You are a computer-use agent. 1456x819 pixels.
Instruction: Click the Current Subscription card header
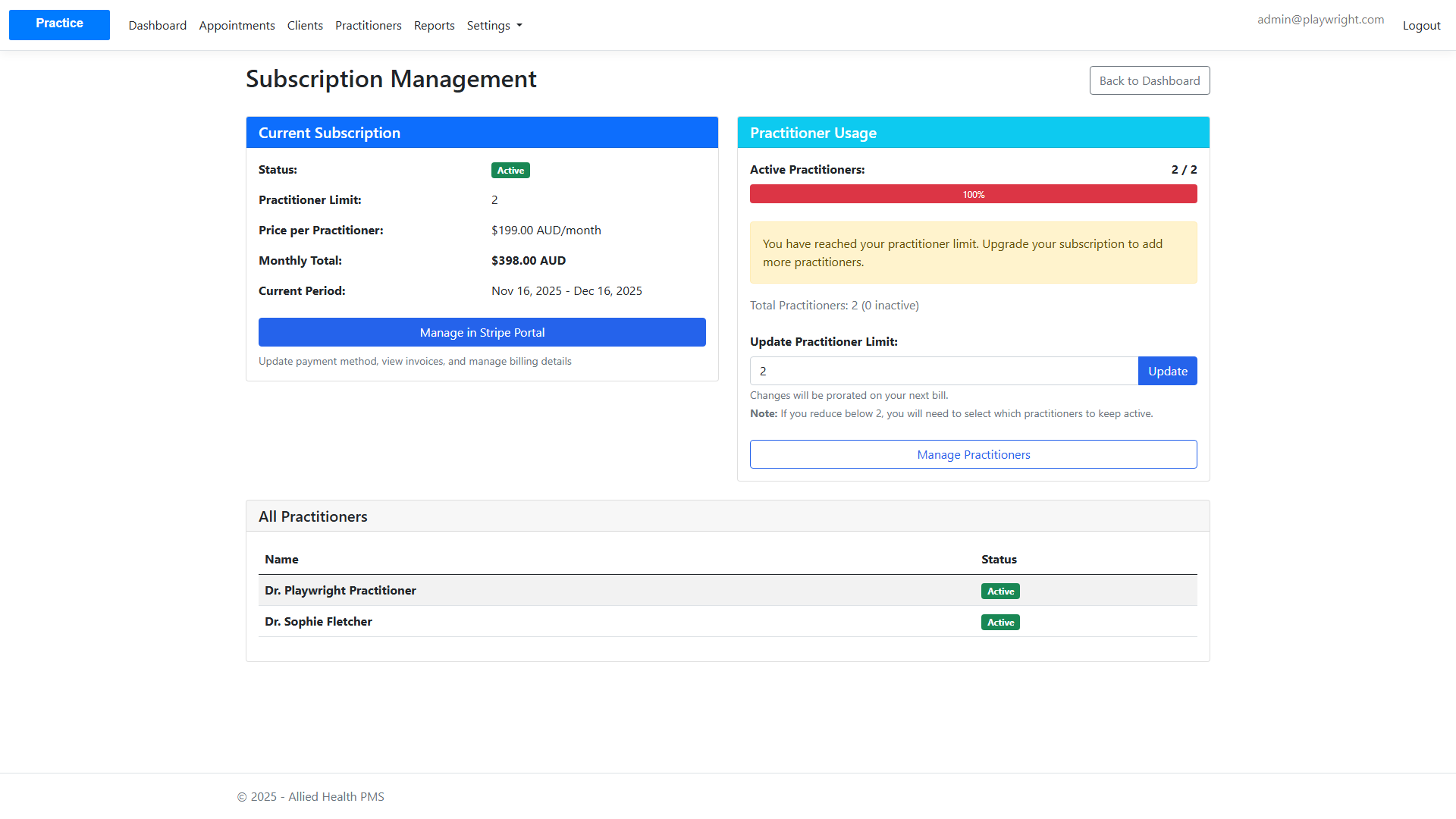pyautogui.click(x=482, y=133)
